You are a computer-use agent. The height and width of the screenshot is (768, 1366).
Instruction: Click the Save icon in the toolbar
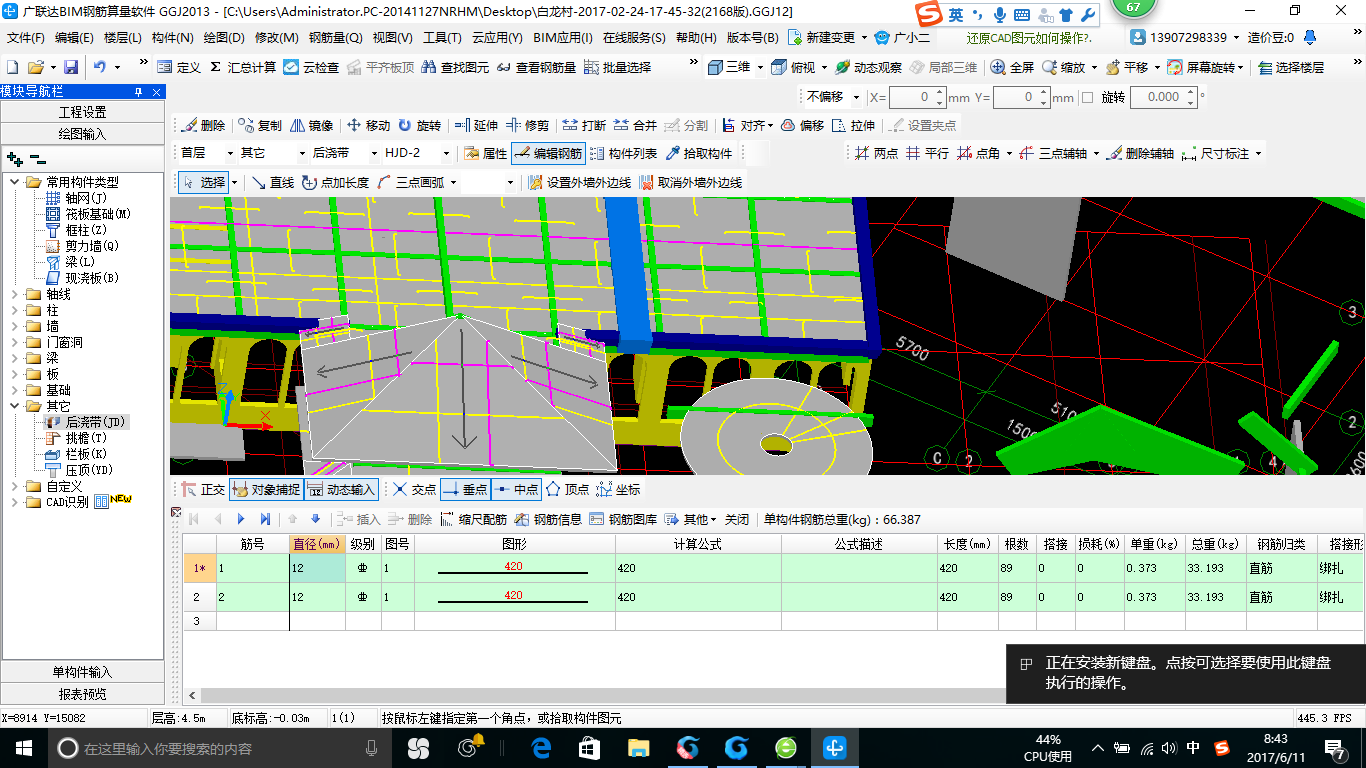(71, 67)
